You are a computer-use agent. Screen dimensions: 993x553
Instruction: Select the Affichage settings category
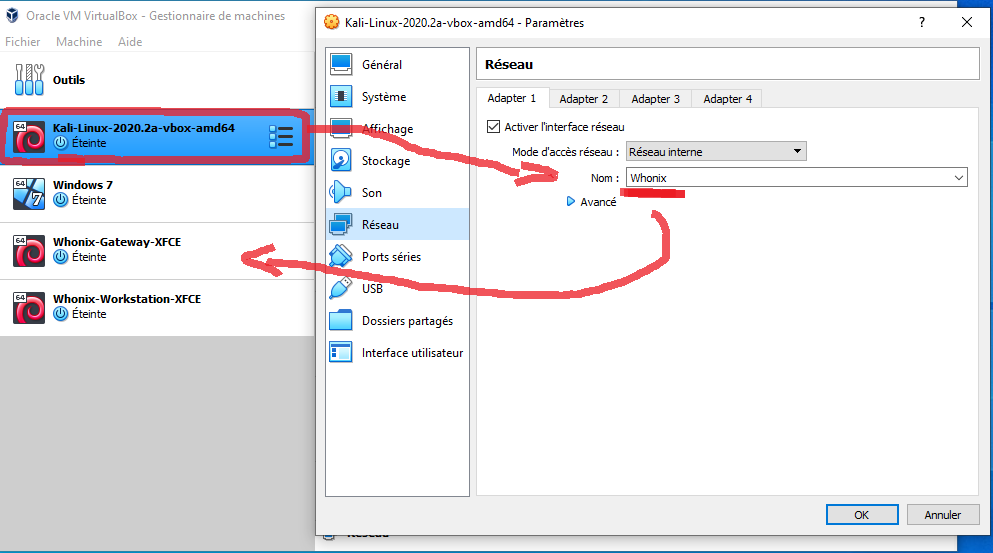pos(398,129)
